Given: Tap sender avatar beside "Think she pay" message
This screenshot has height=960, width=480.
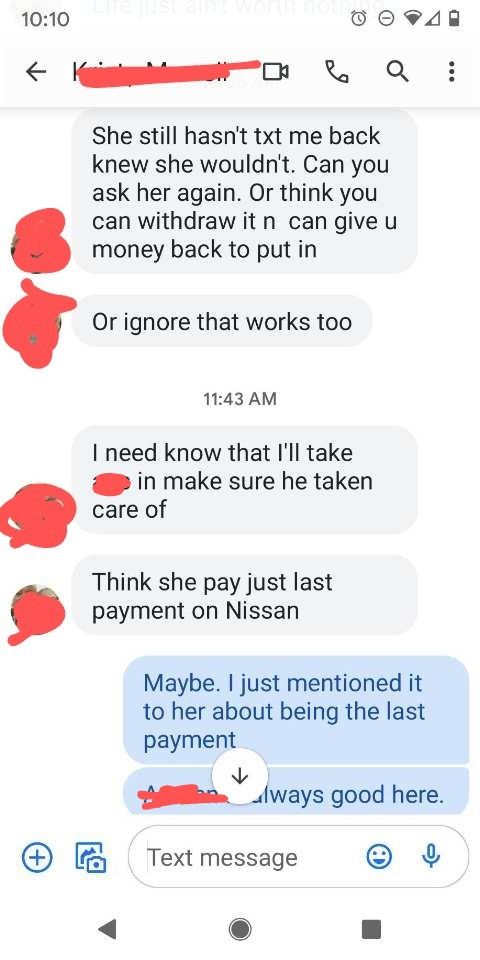Looking at the screenshot, I should coord(36,609).
